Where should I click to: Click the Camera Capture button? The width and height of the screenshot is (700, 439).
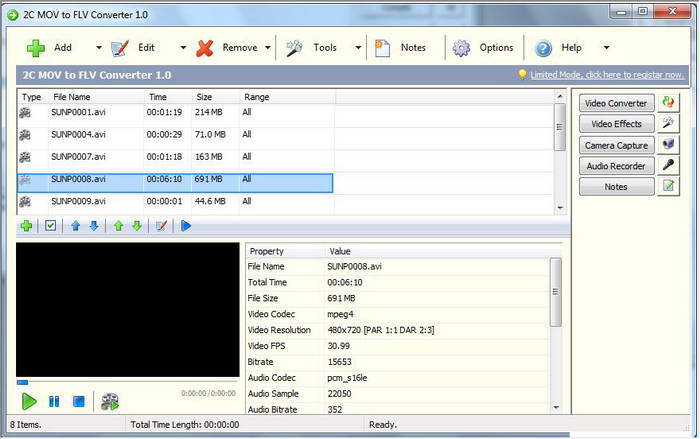pyautogui.click(x=617, y=145)
